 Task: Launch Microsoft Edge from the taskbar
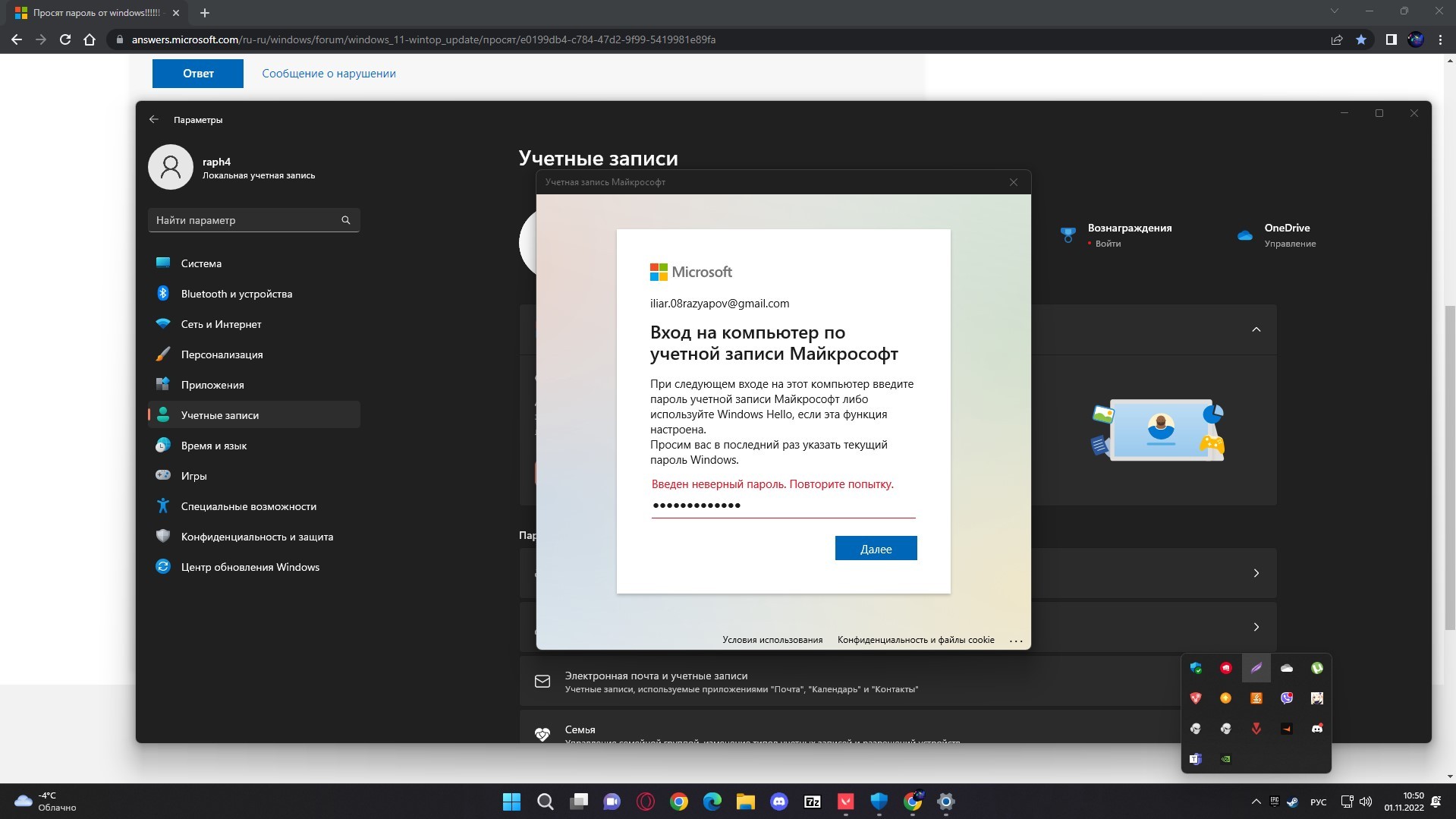coord(712,802)
